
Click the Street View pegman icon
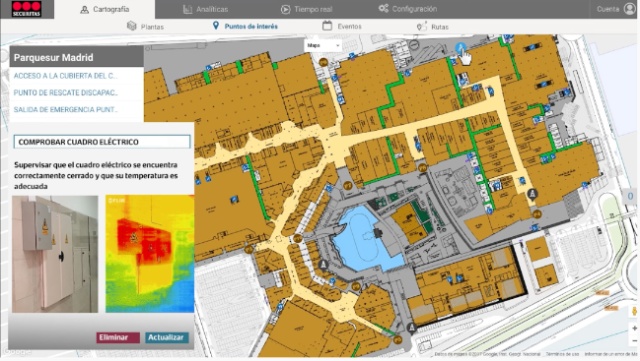coord(634,311)
